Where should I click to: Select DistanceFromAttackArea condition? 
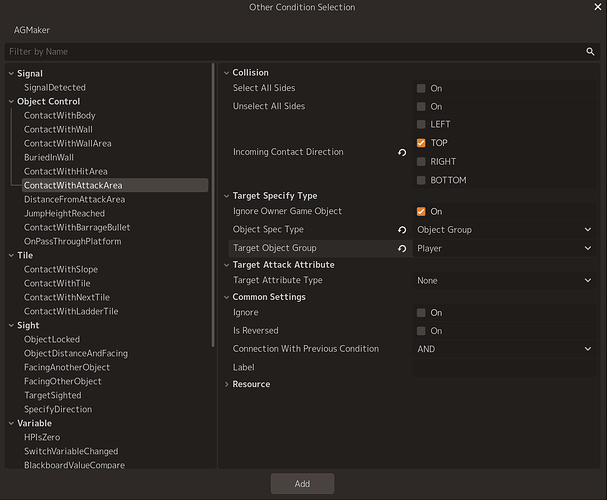coord(75,199)
